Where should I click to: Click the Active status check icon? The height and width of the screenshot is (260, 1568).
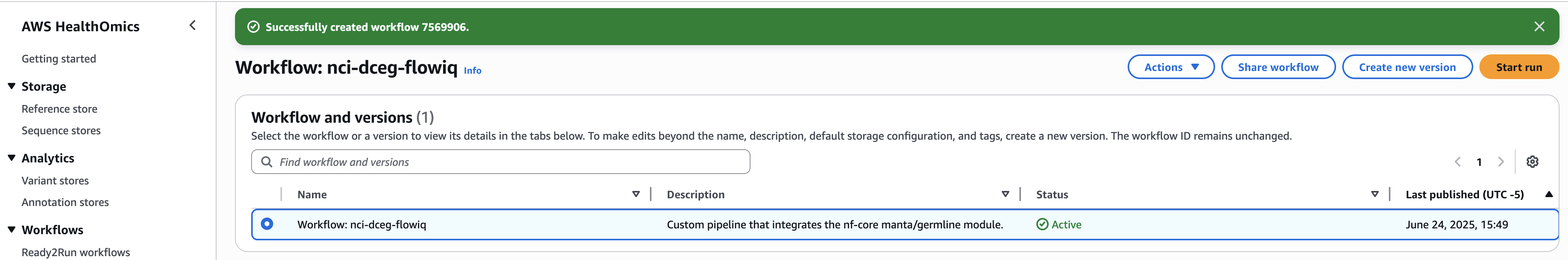[1042, 225]
